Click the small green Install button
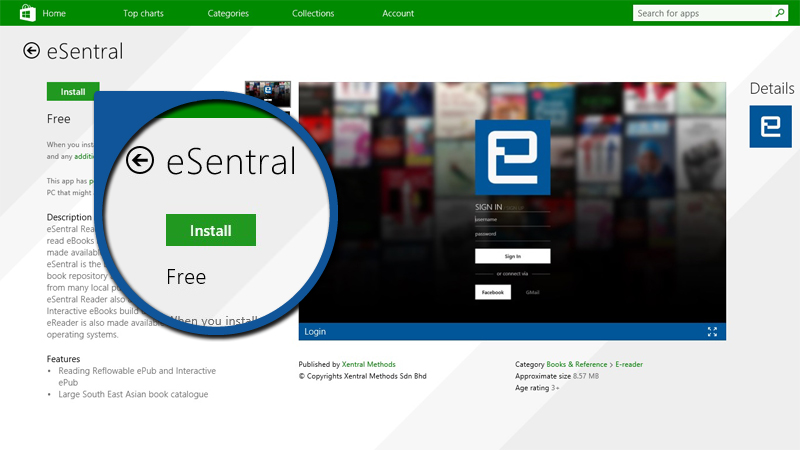The image size is (800, 450). (73, 91)
